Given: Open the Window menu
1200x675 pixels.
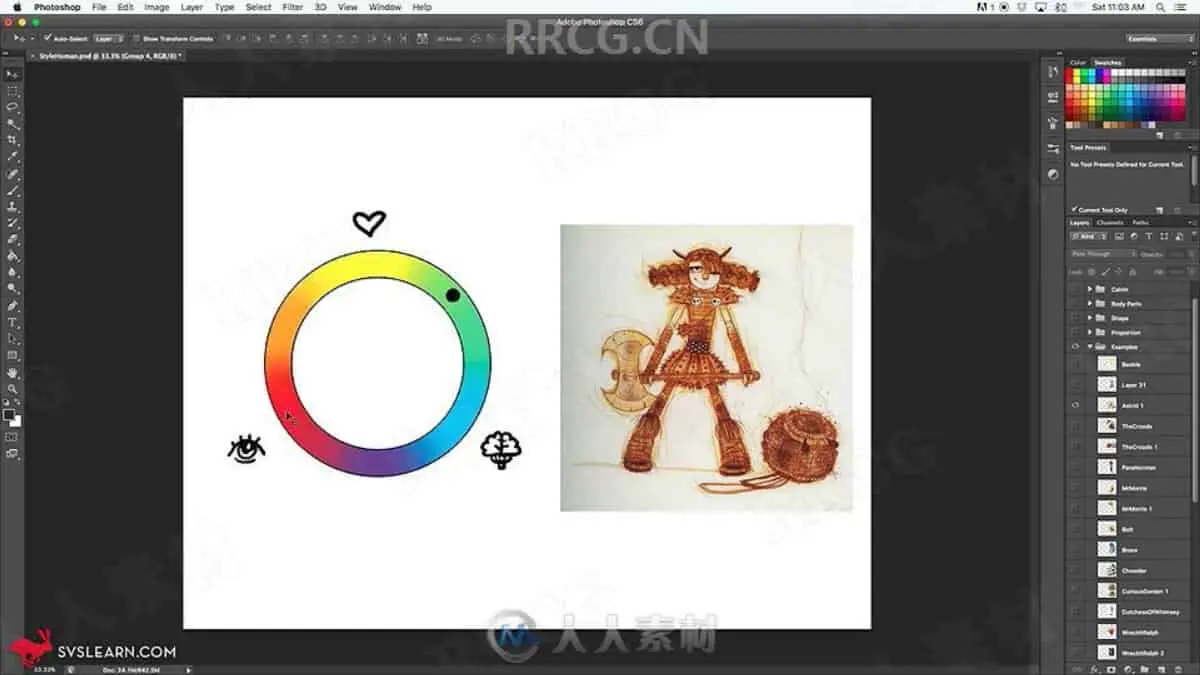Looking at the screenshot, I should pyautogui.click(x=385, y=7).
